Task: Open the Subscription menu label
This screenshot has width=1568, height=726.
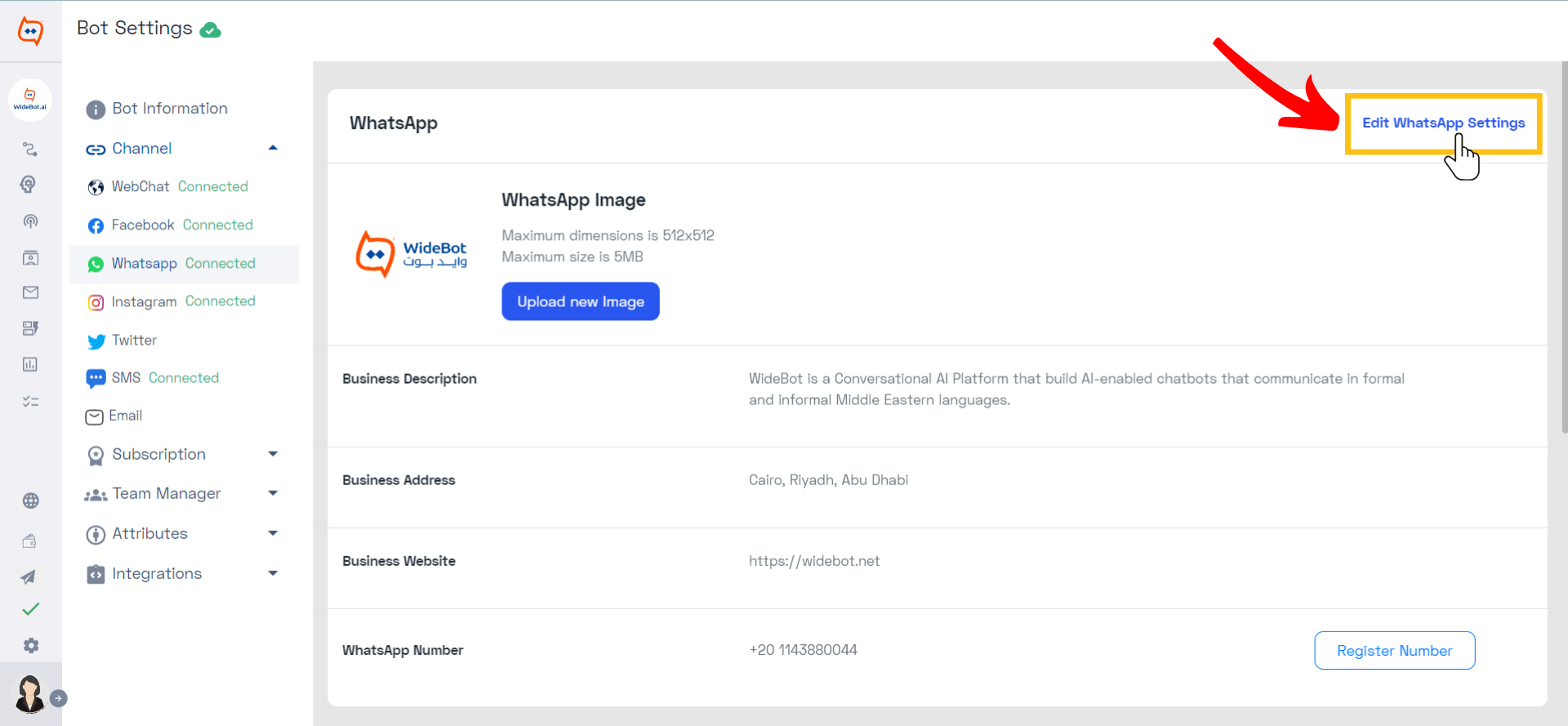Action: (x=158, y=454)
